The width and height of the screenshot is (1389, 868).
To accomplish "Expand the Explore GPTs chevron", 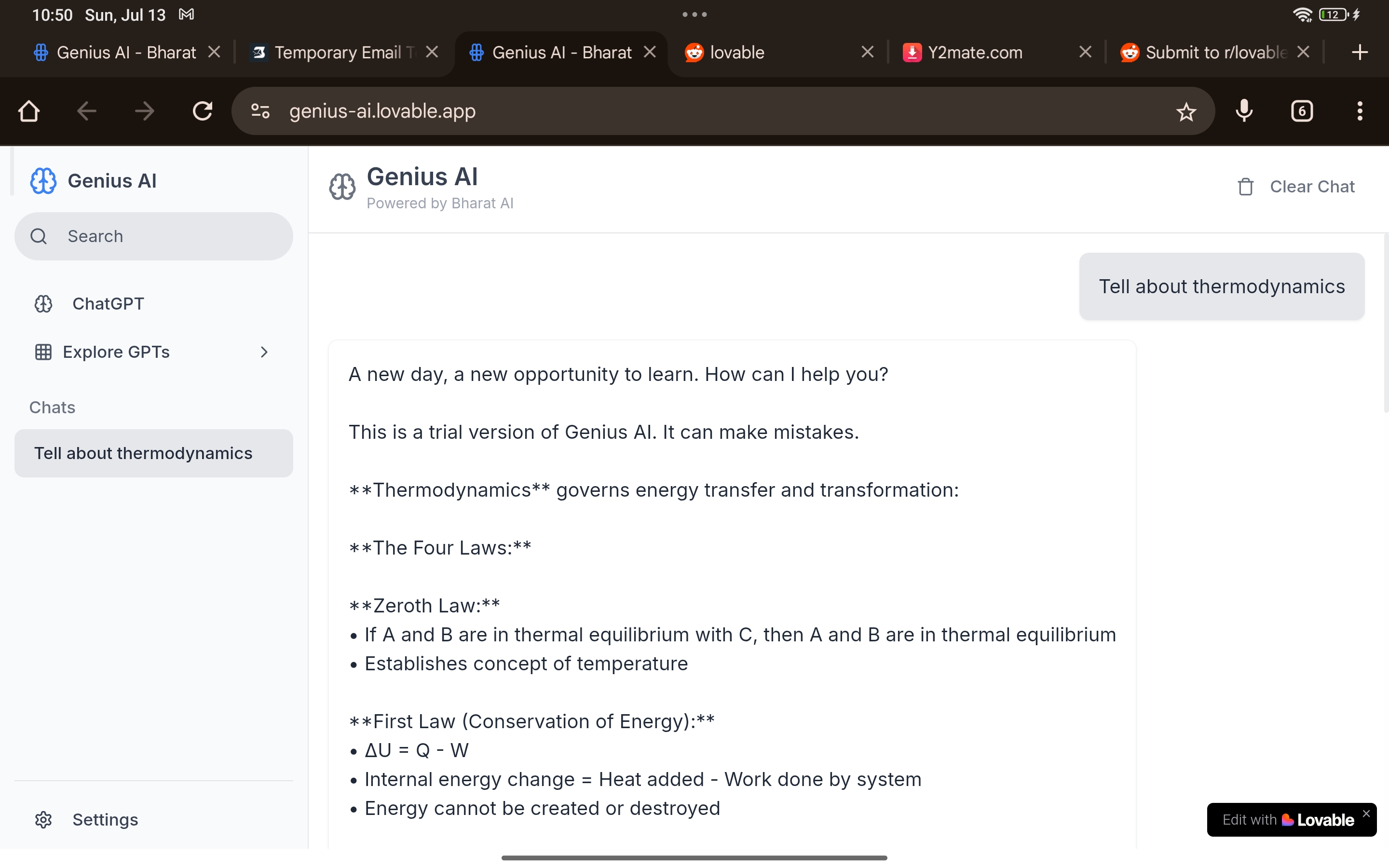I will pos(264,352).
